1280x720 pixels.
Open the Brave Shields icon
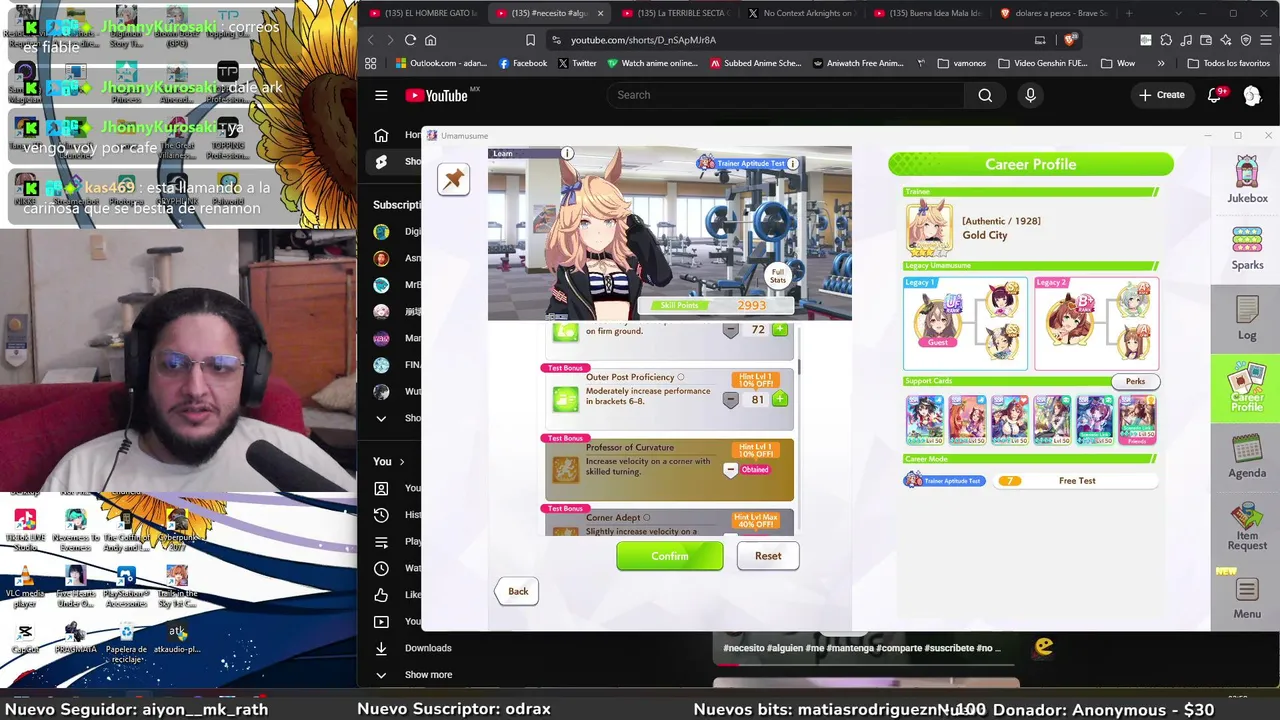1069,40
